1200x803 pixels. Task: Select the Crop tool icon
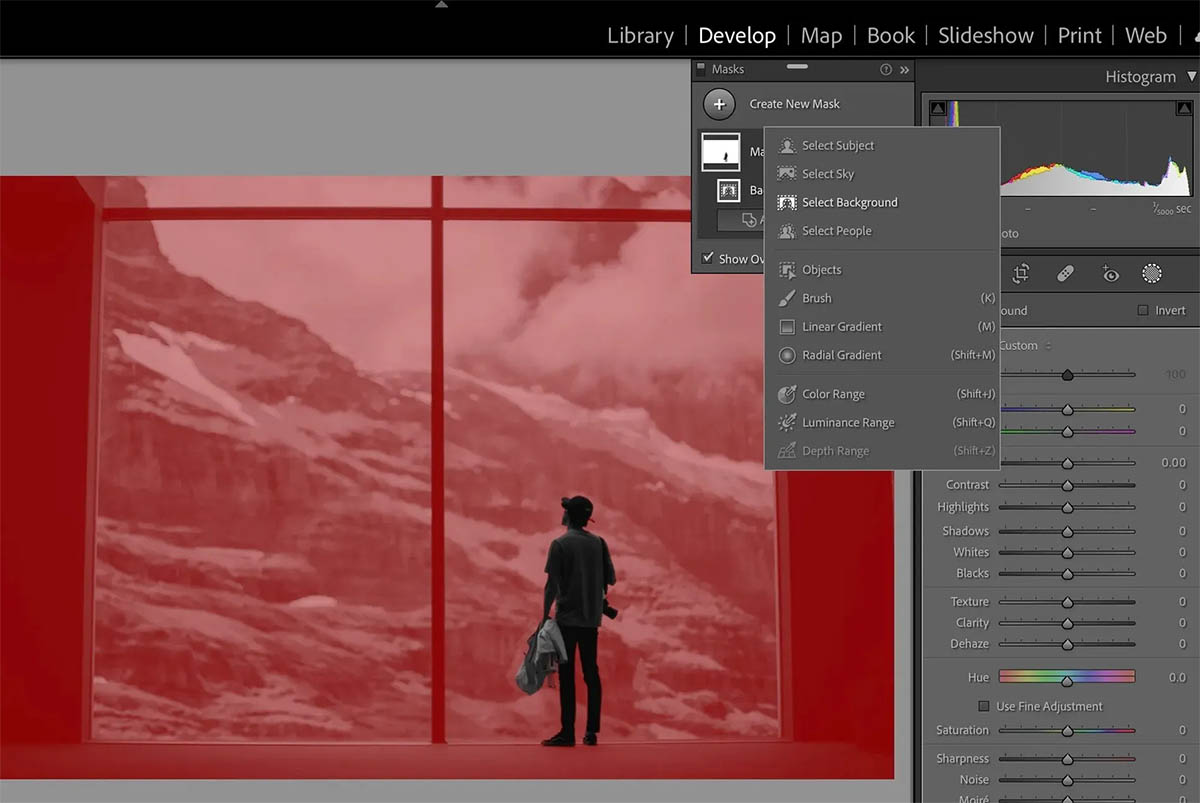(1021, 274)
